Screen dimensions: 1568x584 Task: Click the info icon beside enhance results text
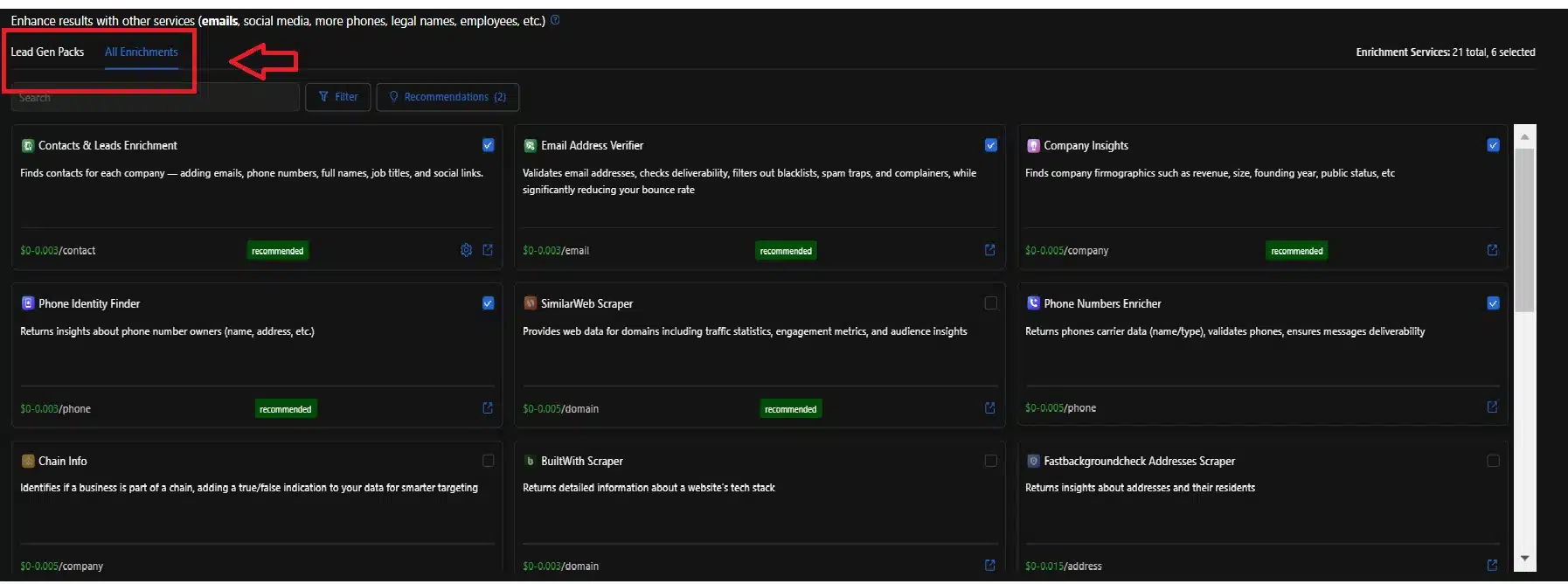(555, 20)
